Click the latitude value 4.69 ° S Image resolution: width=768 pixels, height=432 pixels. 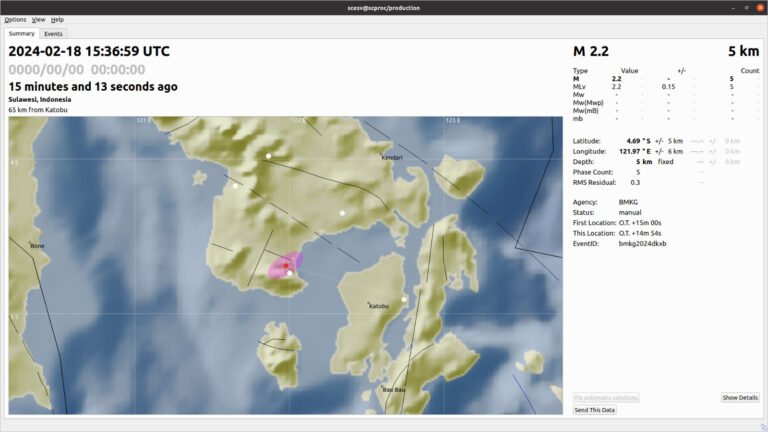(639, 141)
